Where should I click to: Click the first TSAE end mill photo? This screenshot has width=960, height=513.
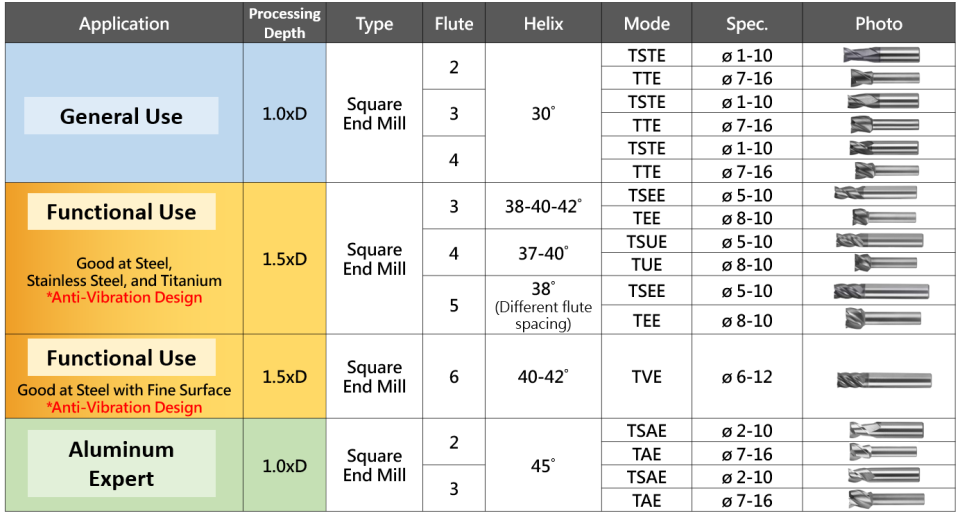(x=885, y=430)
